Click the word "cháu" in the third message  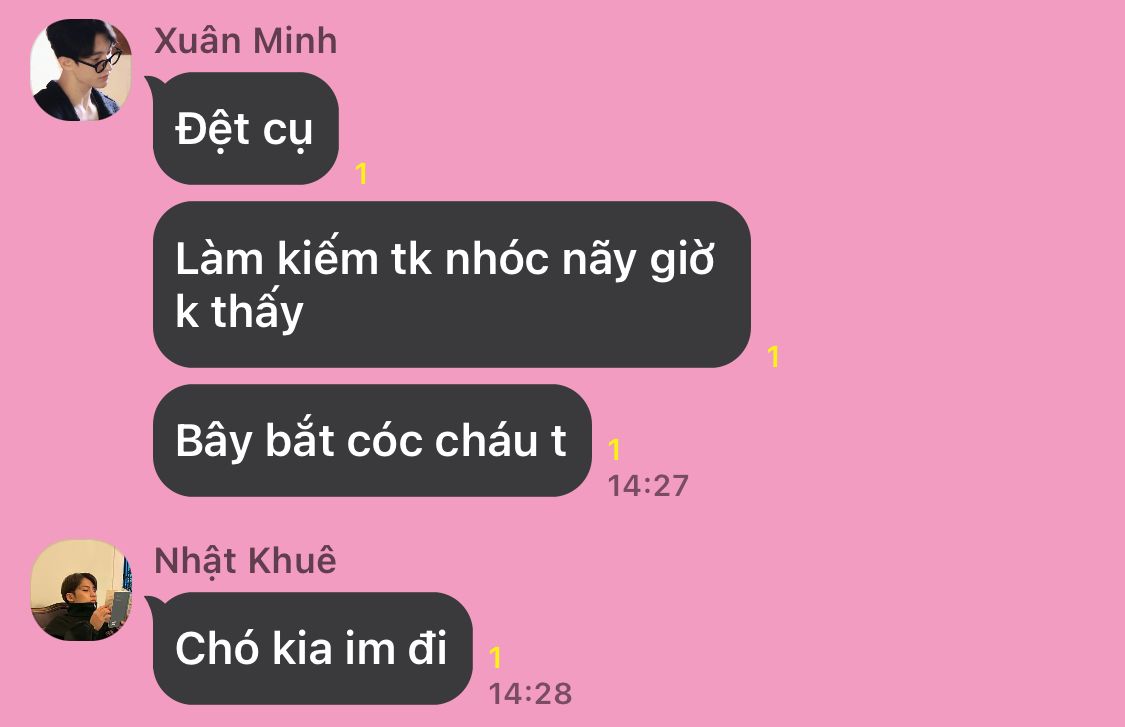(x=486, y=440)
